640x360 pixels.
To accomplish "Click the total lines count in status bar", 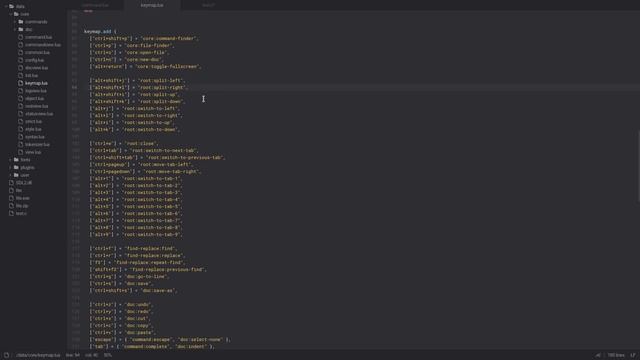I will pos(616,355).
